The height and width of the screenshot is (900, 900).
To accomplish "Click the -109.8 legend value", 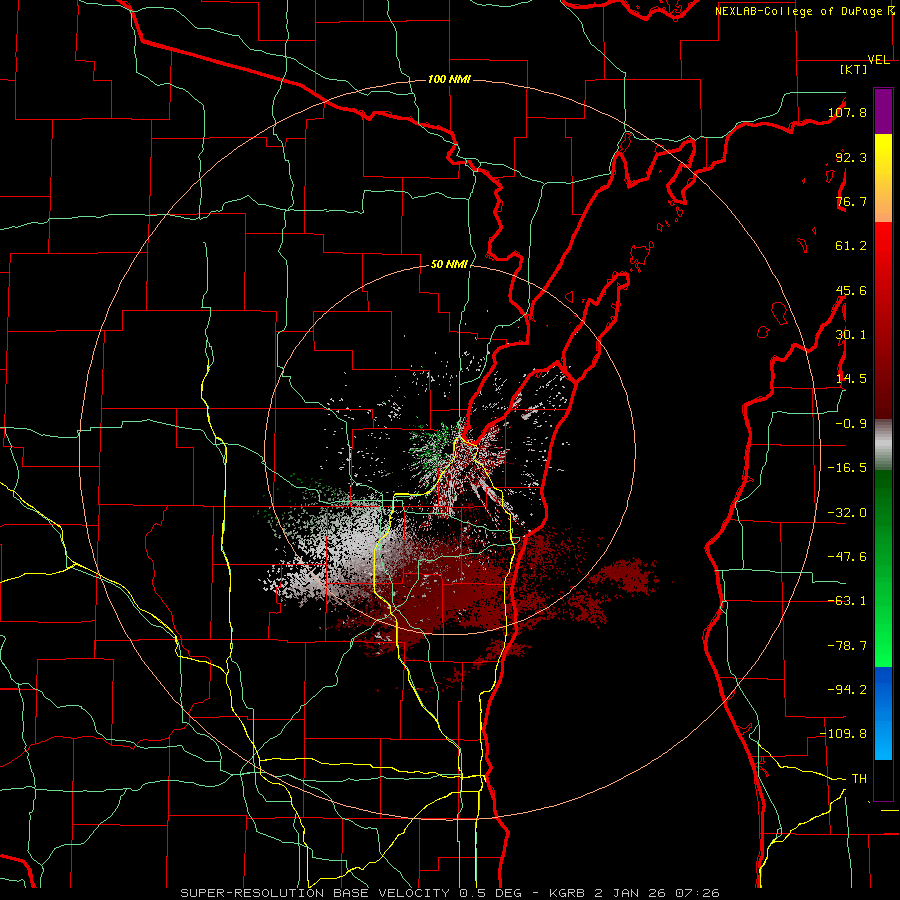I will click(x=843, y=734).
